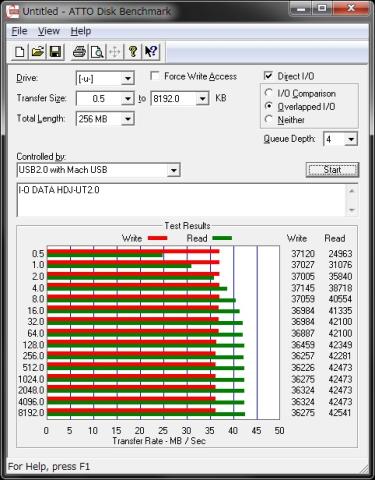Expand the Total Length 256 MB dropdown
The width and height of the screenshot is (375, 480).
pyautogui.click(x=128, y=119)
